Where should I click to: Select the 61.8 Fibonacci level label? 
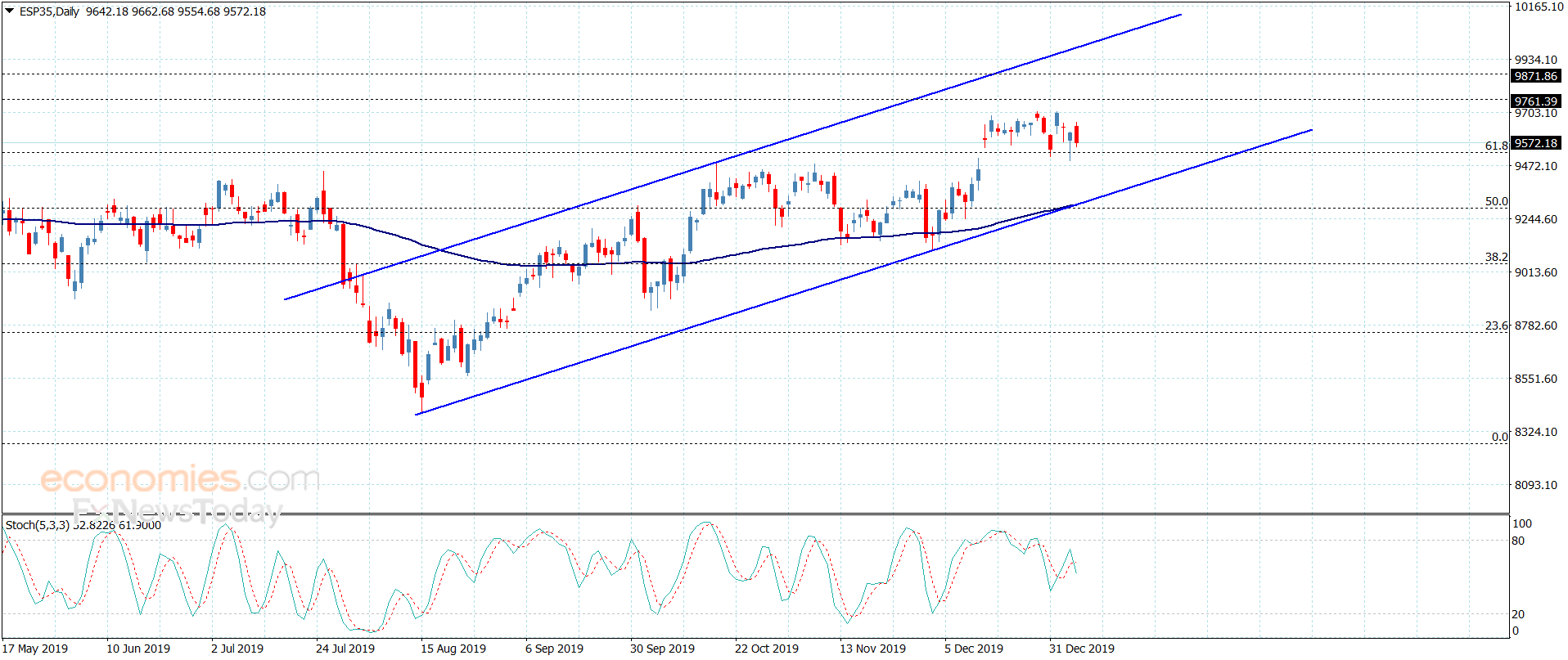pyautogui.click(x=1496, y=146)
